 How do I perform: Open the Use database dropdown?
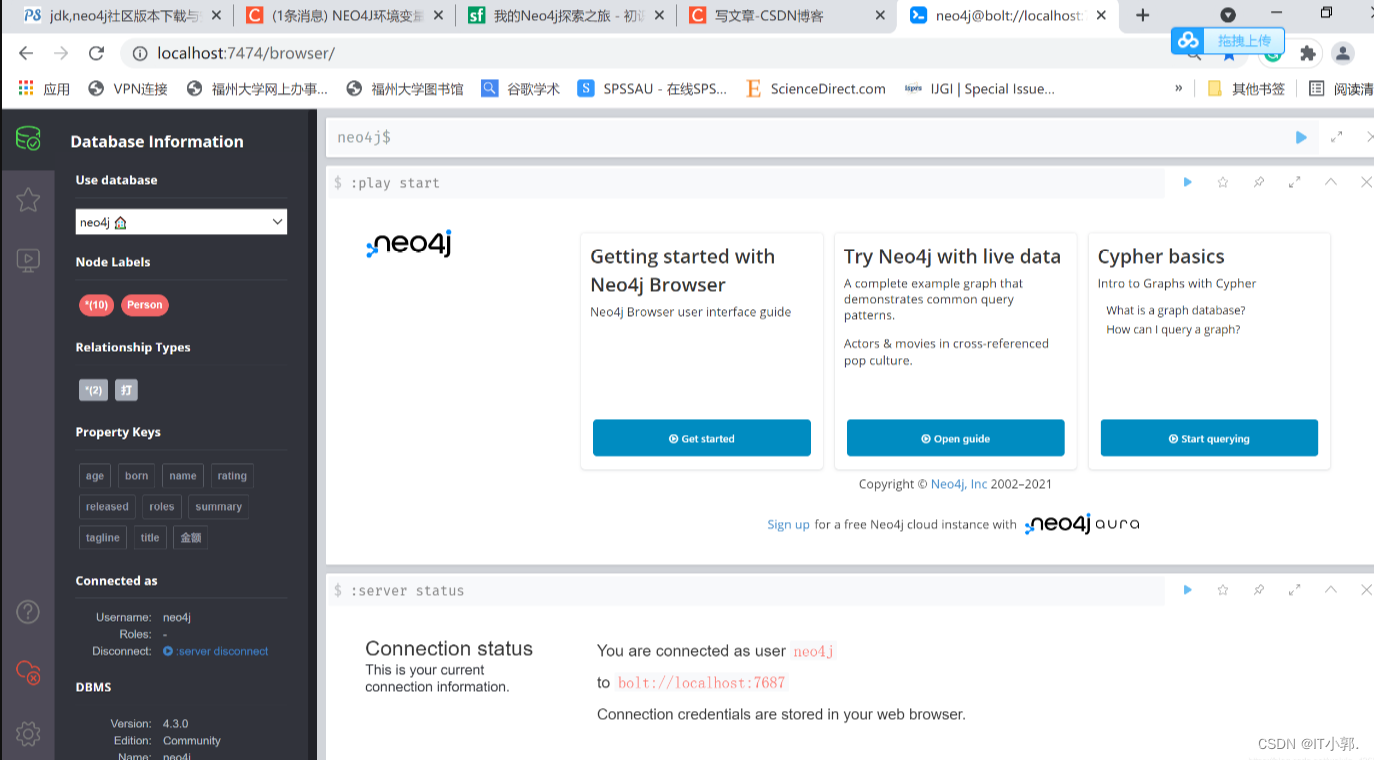pyautogui.click(x=181, y=222)
